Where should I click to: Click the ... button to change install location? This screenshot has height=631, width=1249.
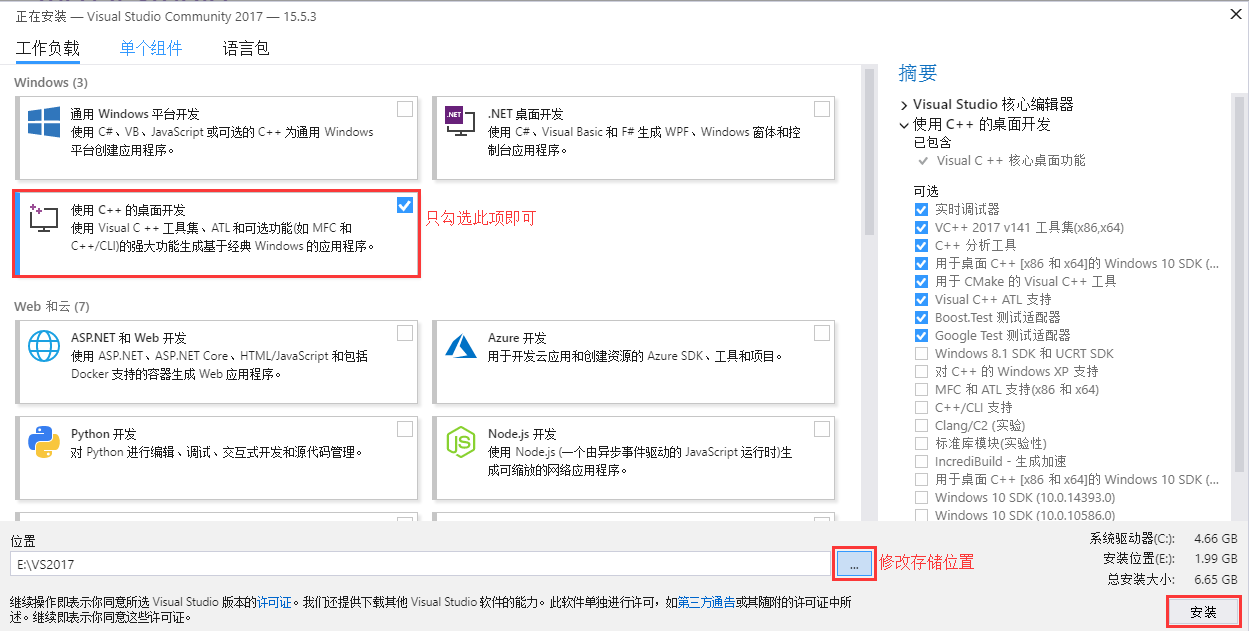[x=854, y=563]
